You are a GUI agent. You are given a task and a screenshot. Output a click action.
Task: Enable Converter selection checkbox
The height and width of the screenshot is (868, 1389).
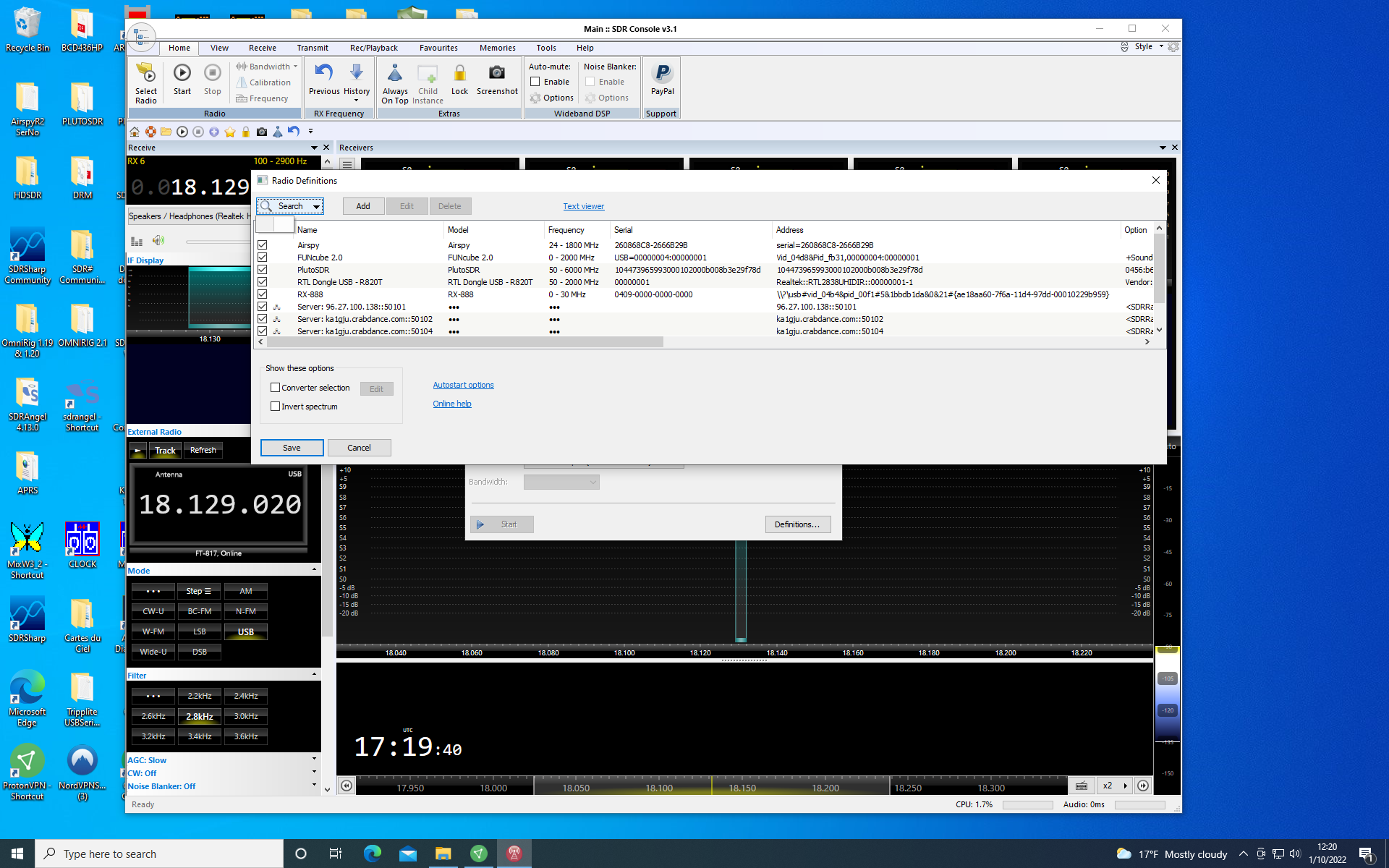click(x=275, y=388)
